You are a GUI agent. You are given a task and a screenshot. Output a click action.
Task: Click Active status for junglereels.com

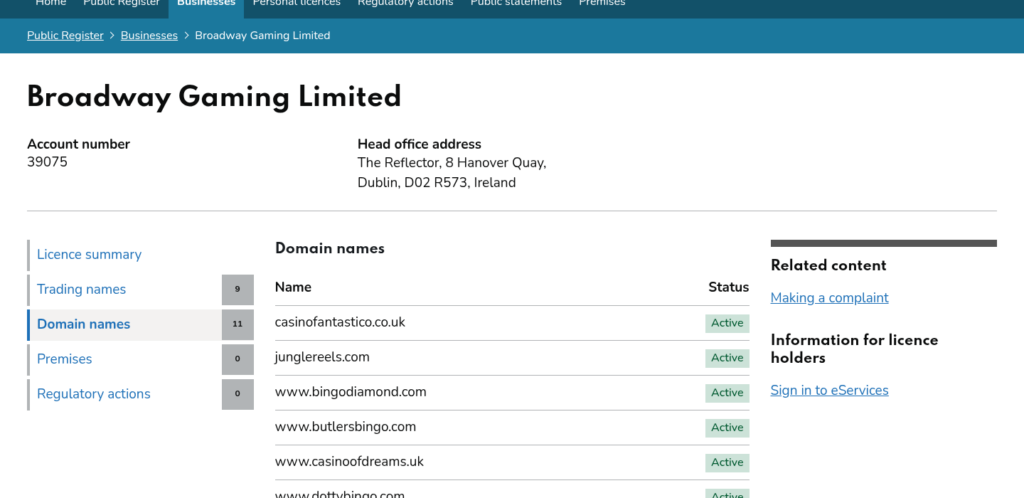[727, 358]
